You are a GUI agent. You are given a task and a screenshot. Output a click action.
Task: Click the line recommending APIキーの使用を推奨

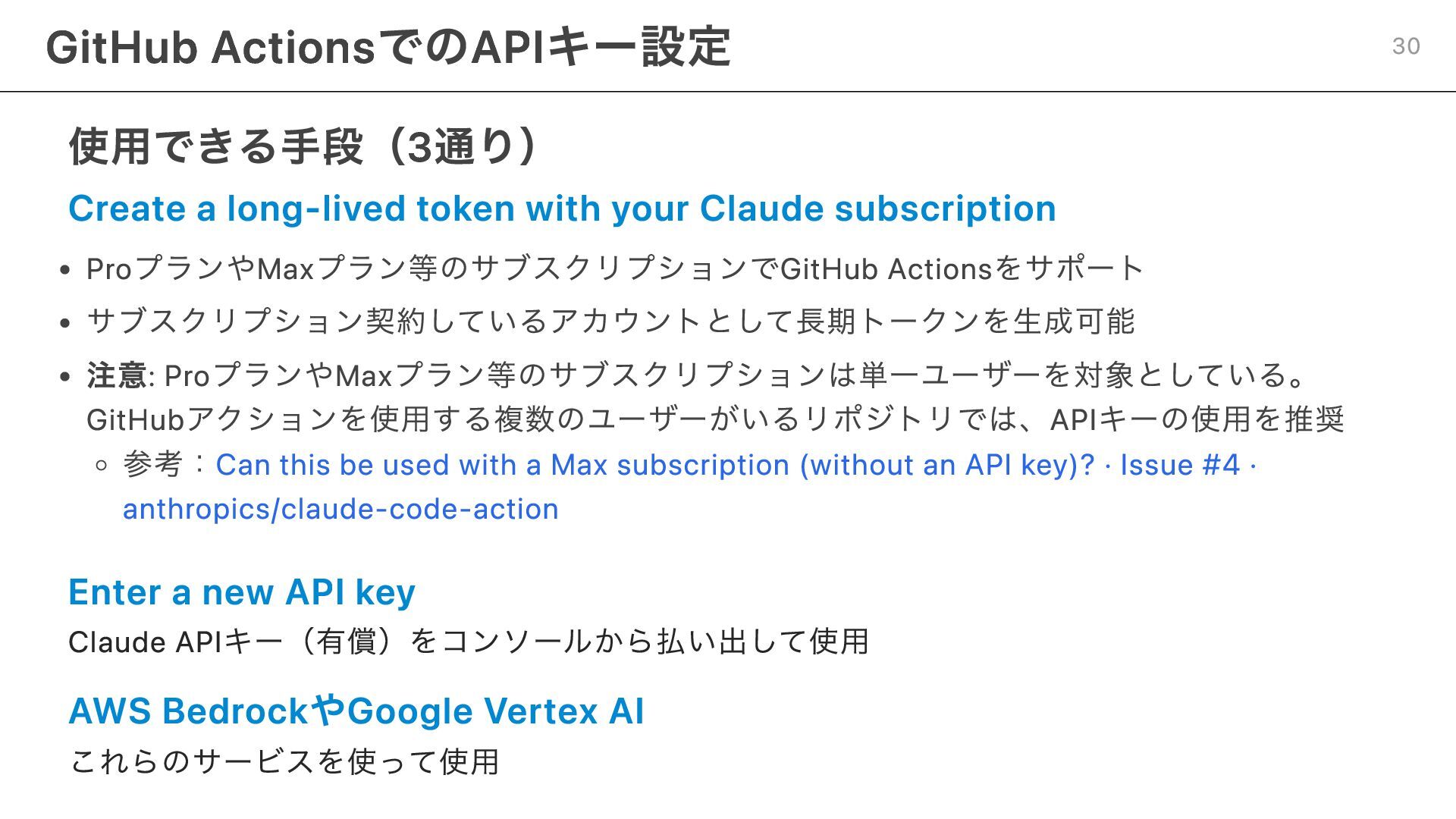tap(716, 419)
